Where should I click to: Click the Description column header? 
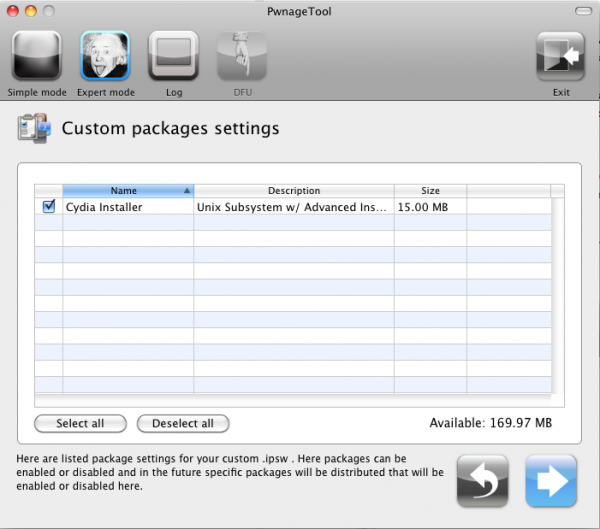[294, 191]
